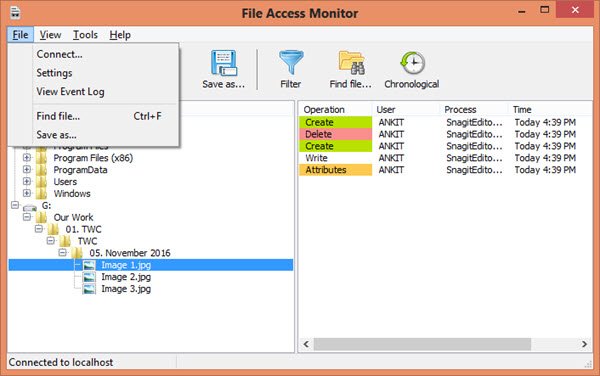This screenshot has height=376, width=600.
Task: Collapse the 05. November 2016 folder
Action: point(62,252)
